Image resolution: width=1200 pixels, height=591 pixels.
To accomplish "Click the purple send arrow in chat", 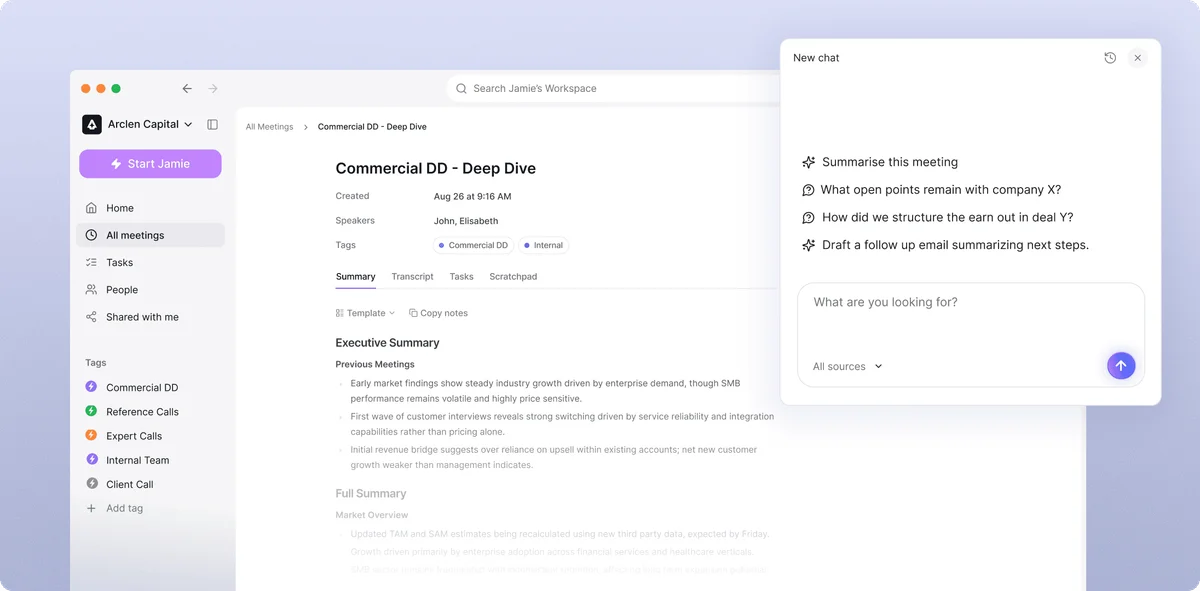I will [1121, 365].
